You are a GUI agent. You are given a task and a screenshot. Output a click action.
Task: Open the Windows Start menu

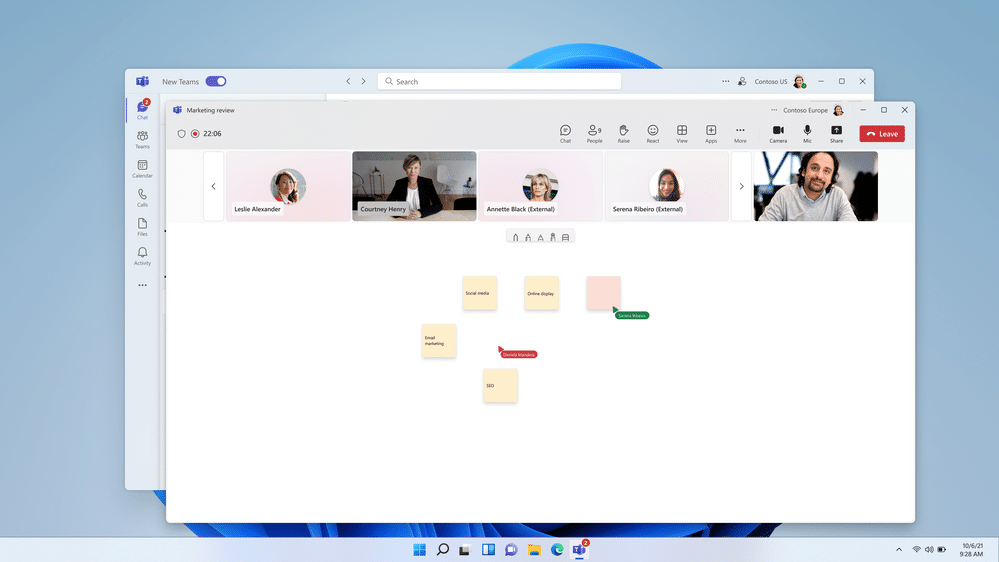coord(419,549)
